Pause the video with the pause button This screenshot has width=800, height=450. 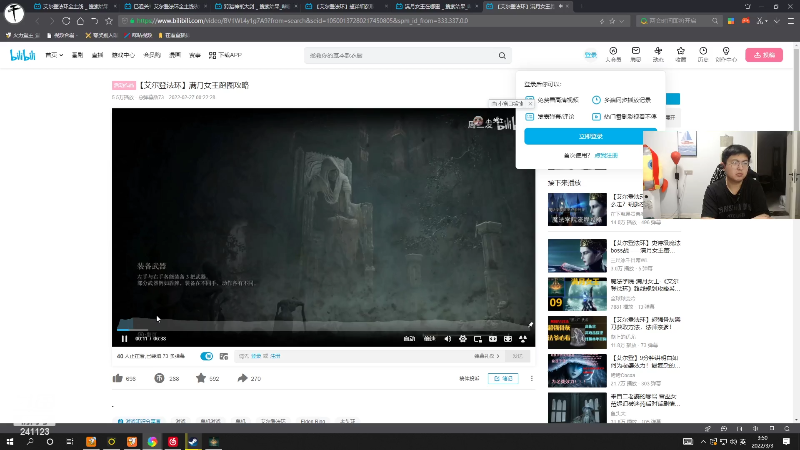(x=124, y=339)
